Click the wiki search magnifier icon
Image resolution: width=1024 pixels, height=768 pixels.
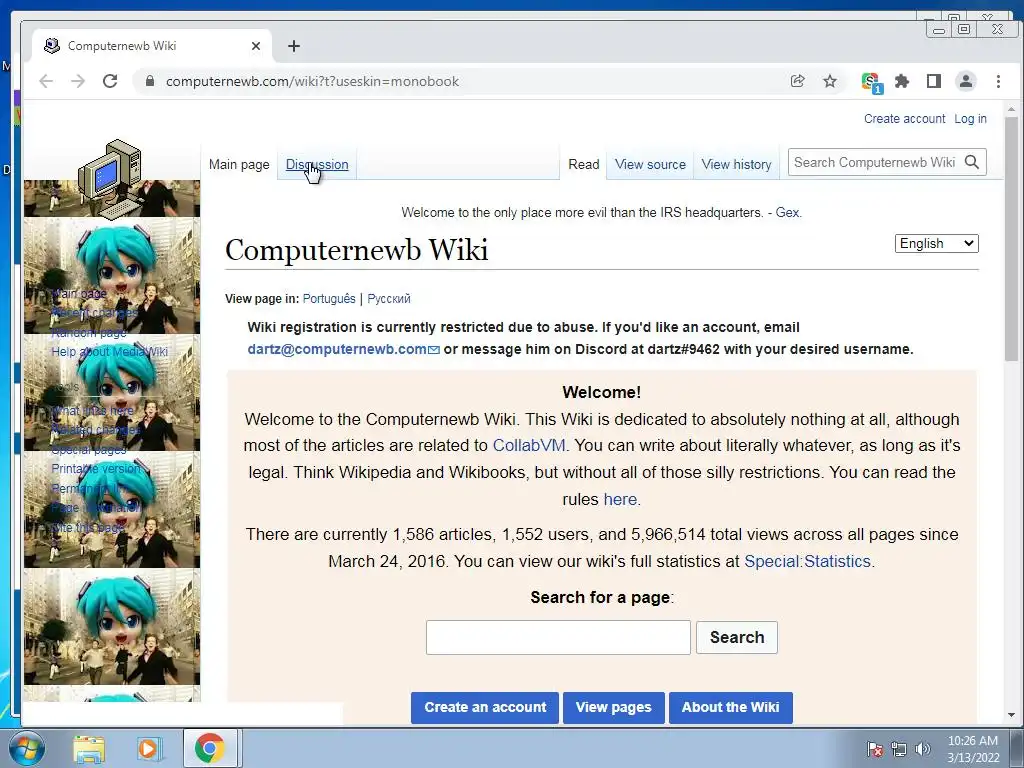[x=972, y=162]
